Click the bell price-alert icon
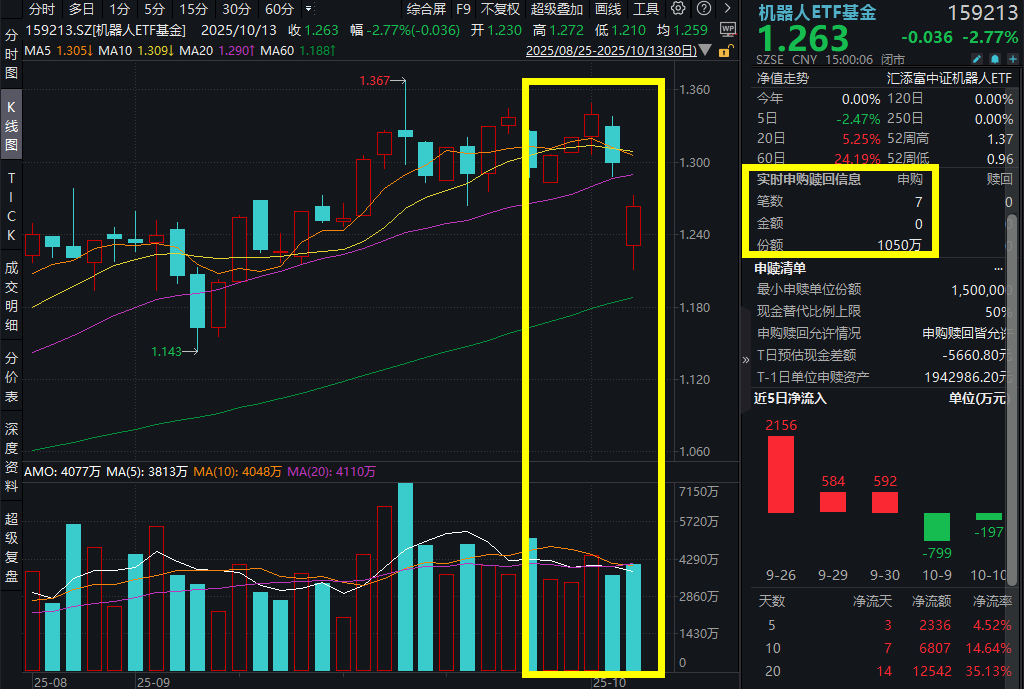Image resolution: width=1024 pixels, height=689 pixels. click(995, 58)
